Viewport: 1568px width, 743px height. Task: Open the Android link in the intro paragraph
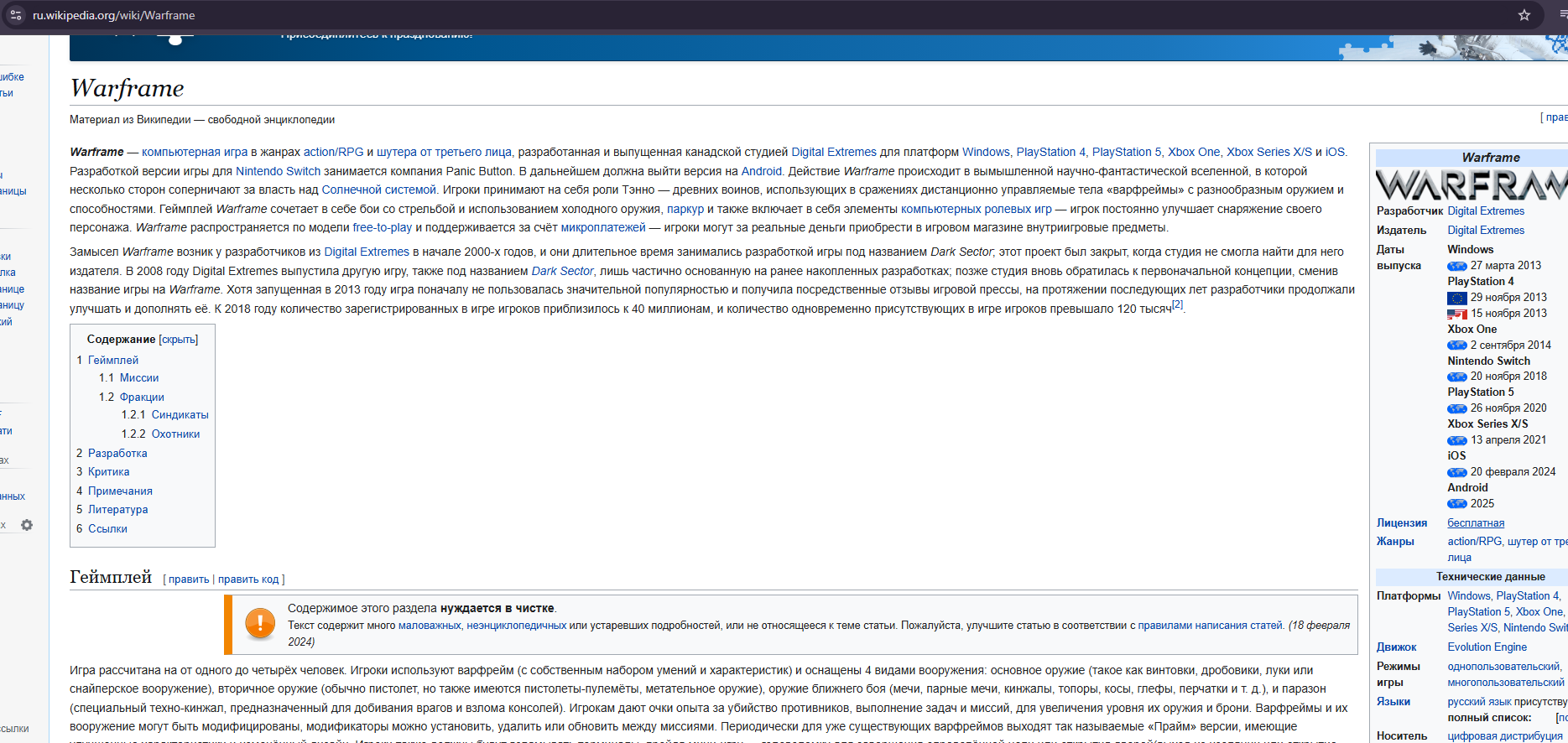762,171
